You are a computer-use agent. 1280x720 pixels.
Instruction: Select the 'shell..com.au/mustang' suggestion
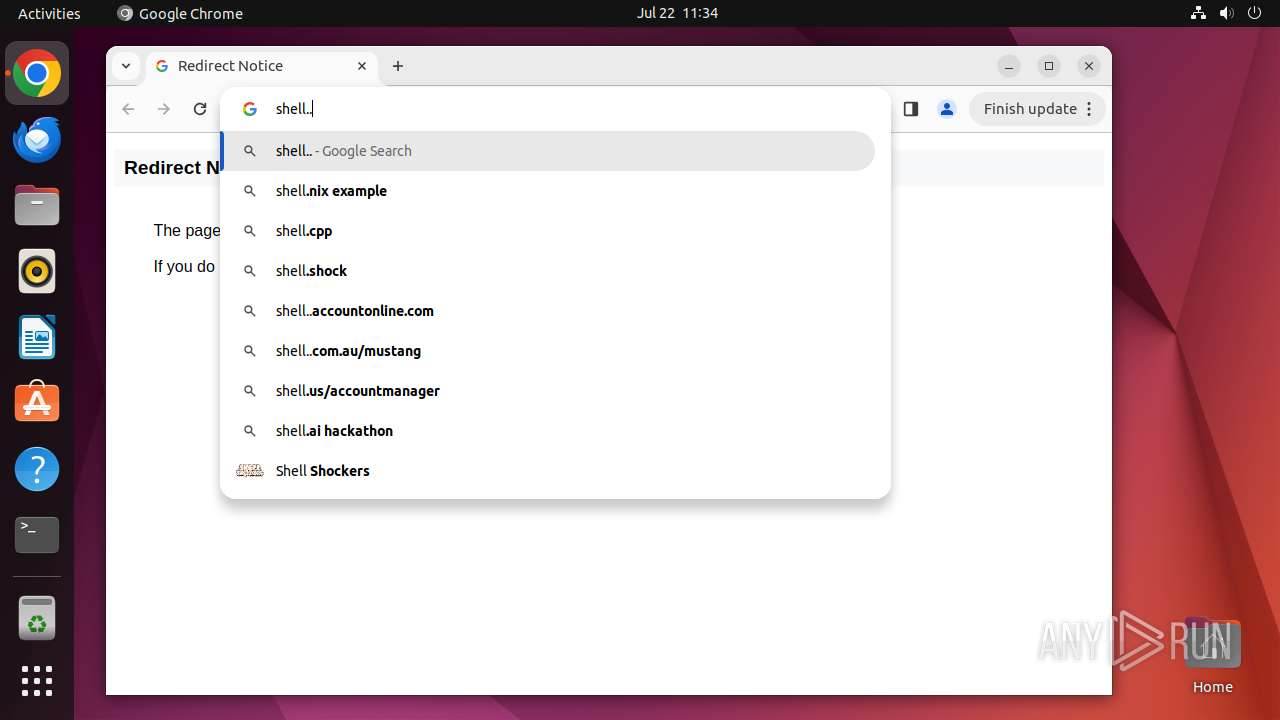pos(548,351)
